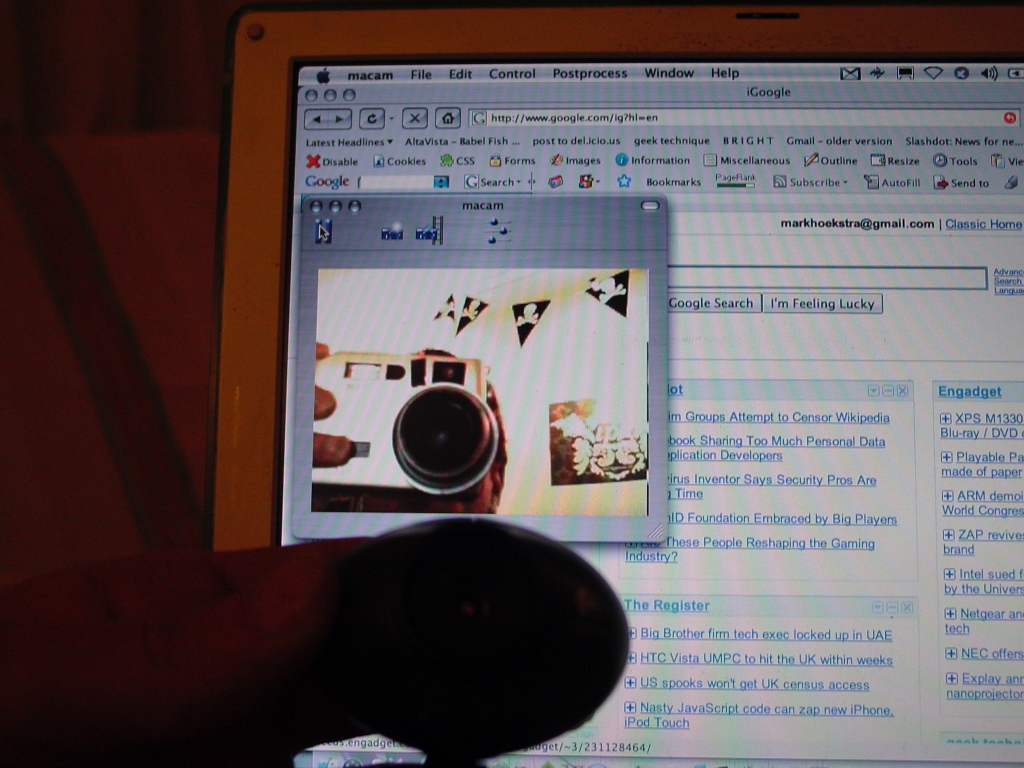Click the Outline web developer toolbar item
1024x768 pixels.
[x=831, y=160]
